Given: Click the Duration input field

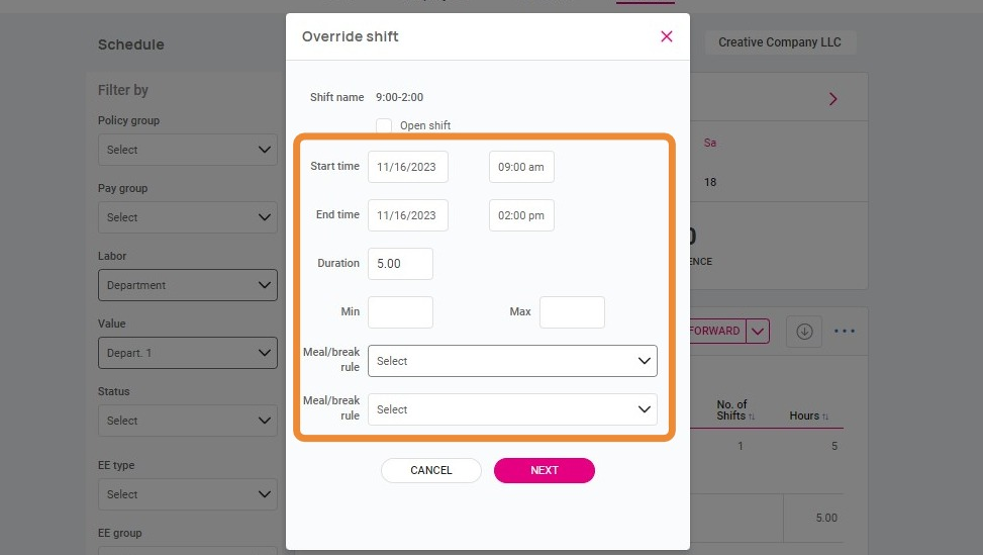Looking at the screenshot, I should [x=400, y=264].
